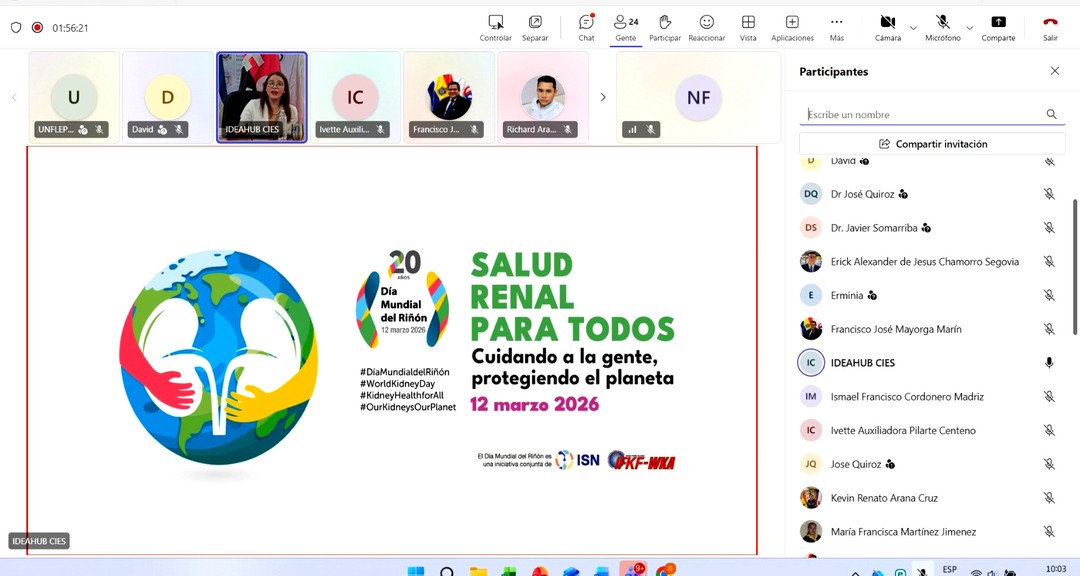Click the participants list scrollbar
1080x576 pixels.
[1075, 265]
